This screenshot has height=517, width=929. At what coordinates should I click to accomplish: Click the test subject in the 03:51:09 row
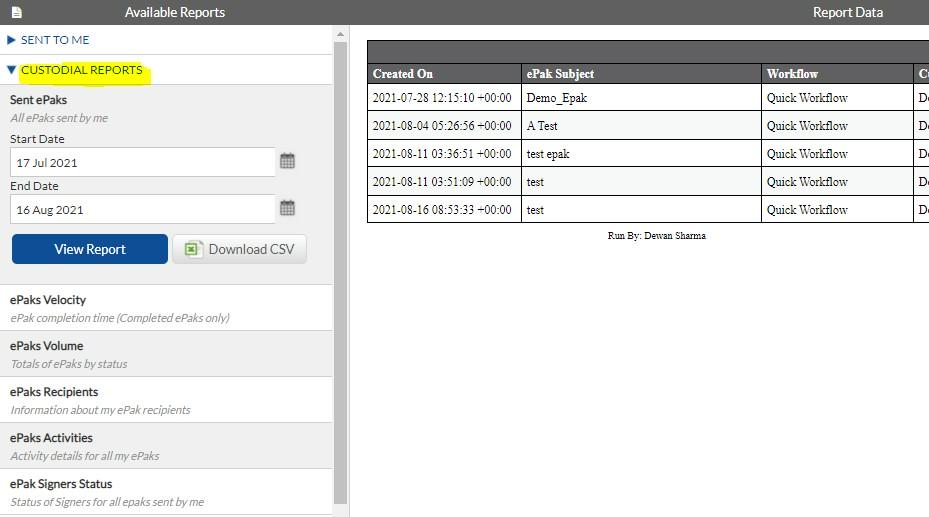tap(641, 181)
